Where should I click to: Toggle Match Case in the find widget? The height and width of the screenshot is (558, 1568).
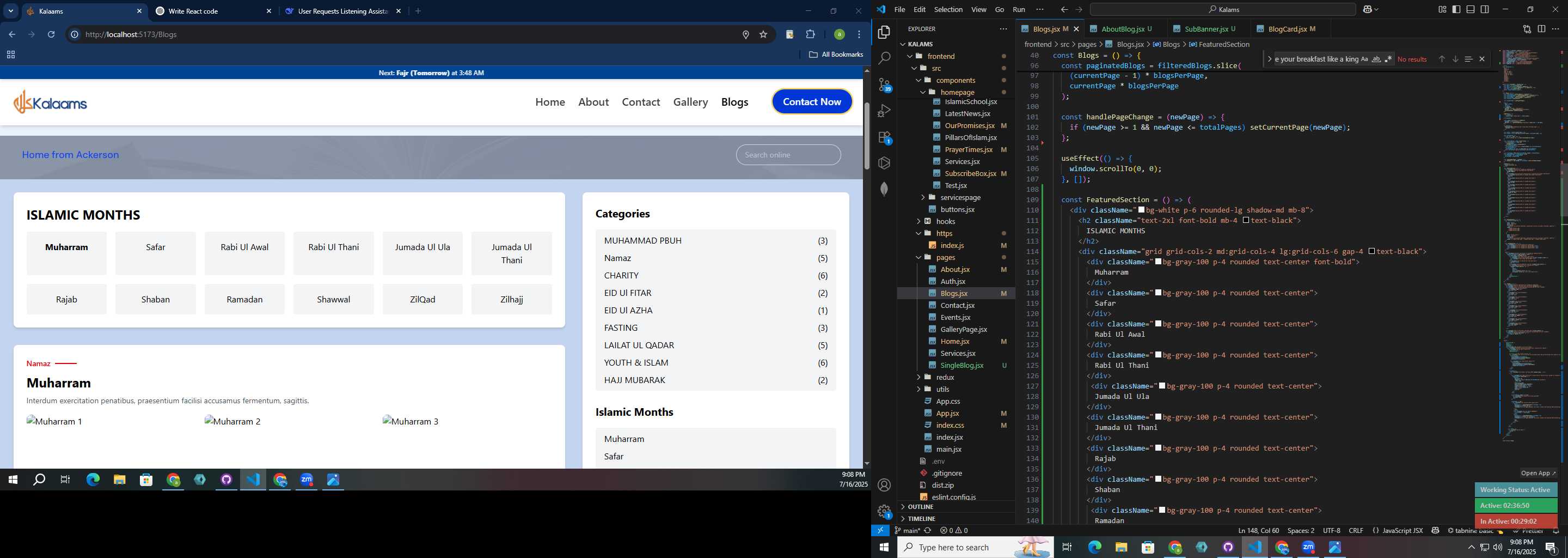click(1364, 59)
